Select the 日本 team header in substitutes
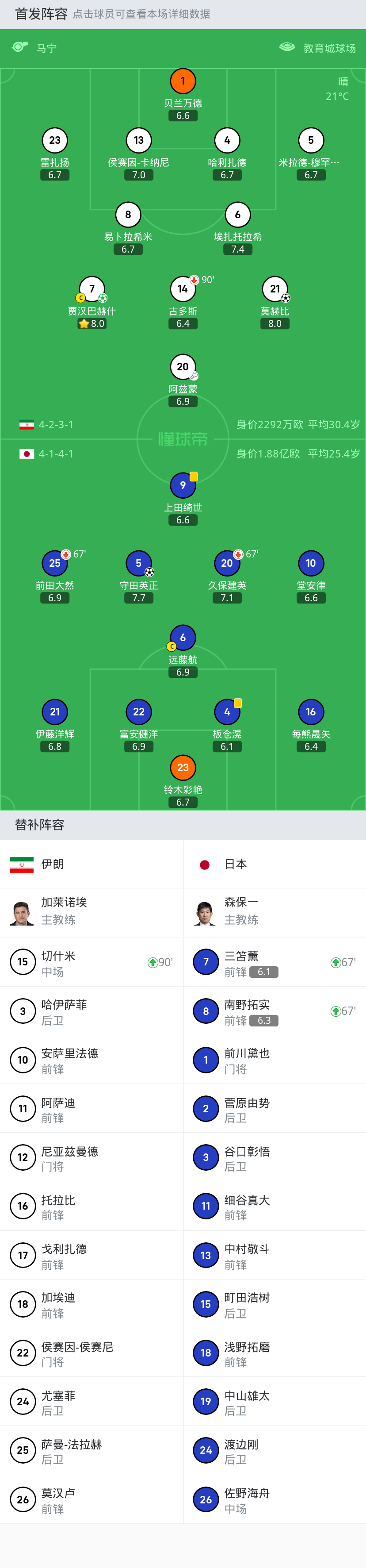Viewport: 366px width, 1568px height. pyautogui.click(x=274, y=865)
